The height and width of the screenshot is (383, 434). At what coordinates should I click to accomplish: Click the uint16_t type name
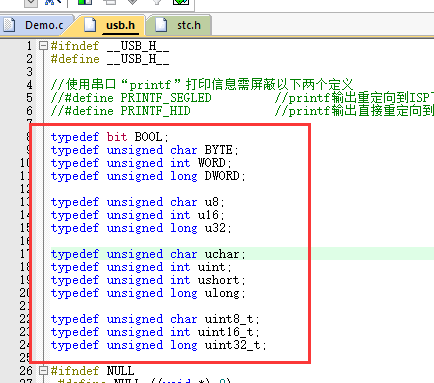[226, 332]
